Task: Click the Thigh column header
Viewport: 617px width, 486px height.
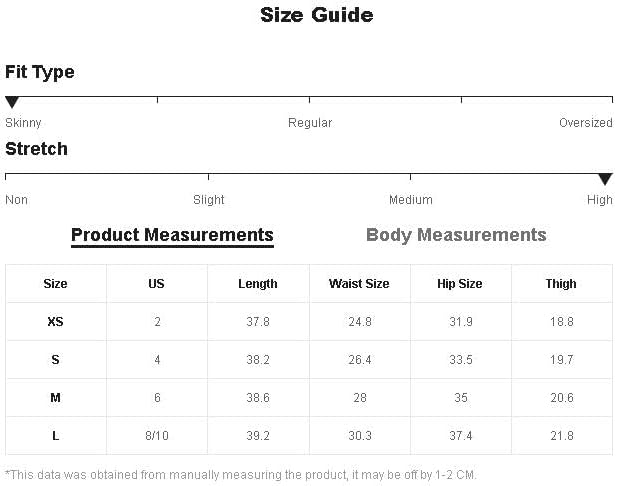Action: click(561, 284)
